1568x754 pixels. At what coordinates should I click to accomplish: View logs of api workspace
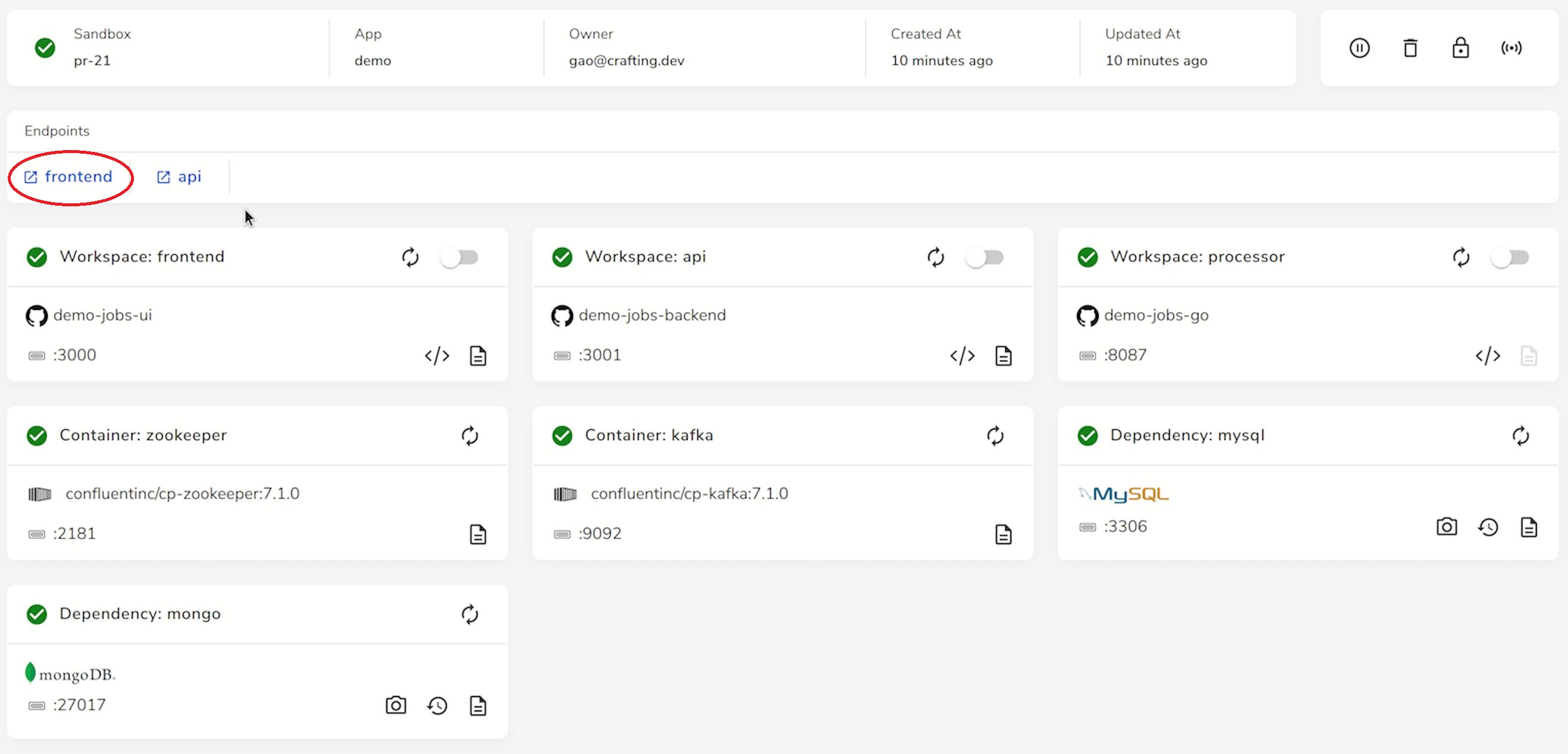1003,355
